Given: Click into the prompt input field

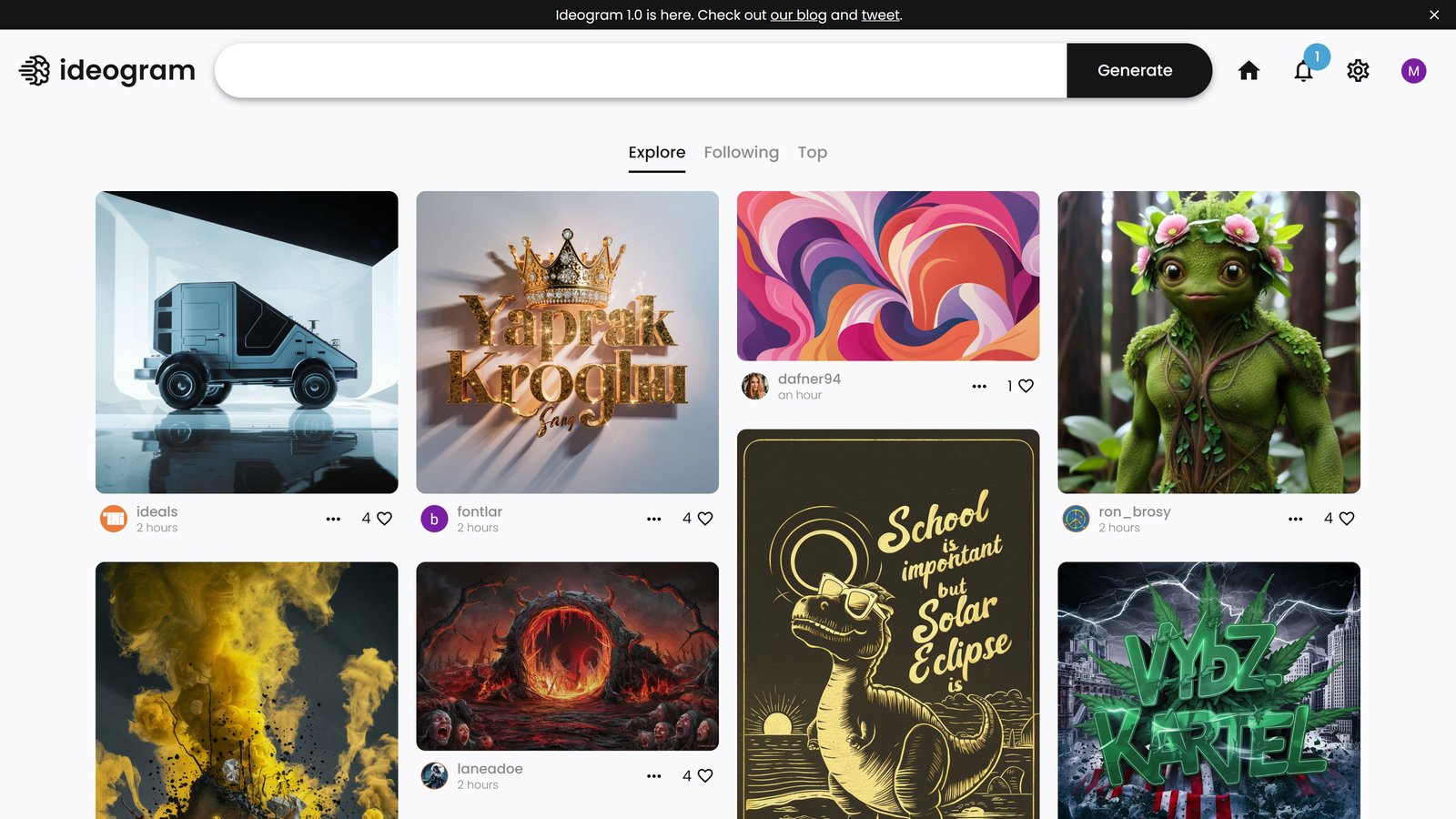Looking at the screenshot, I should 641,71.
